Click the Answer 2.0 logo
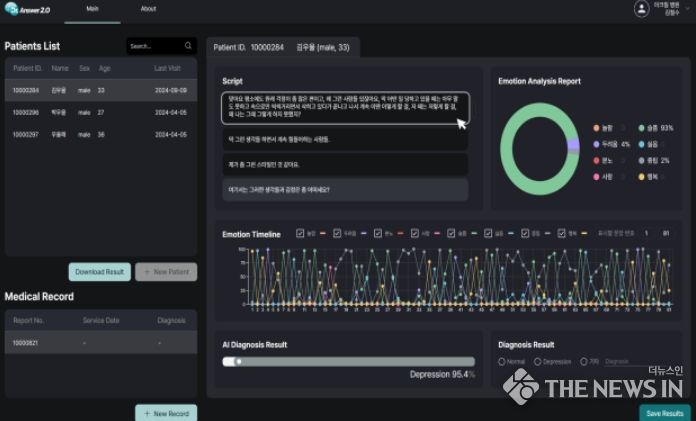Screen dimensions: 696x421 coord(28,9)
